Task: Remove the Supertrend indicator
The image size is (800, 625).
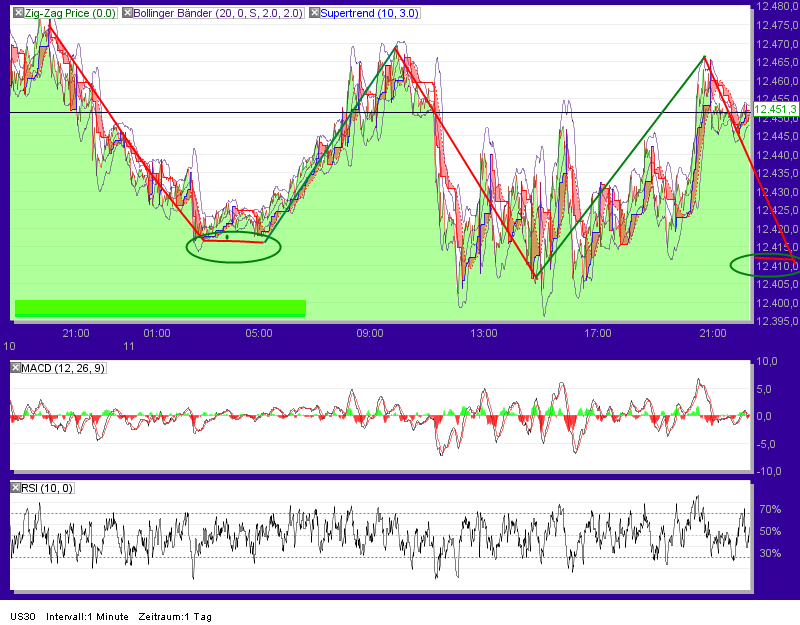Action: click(314, 13)
